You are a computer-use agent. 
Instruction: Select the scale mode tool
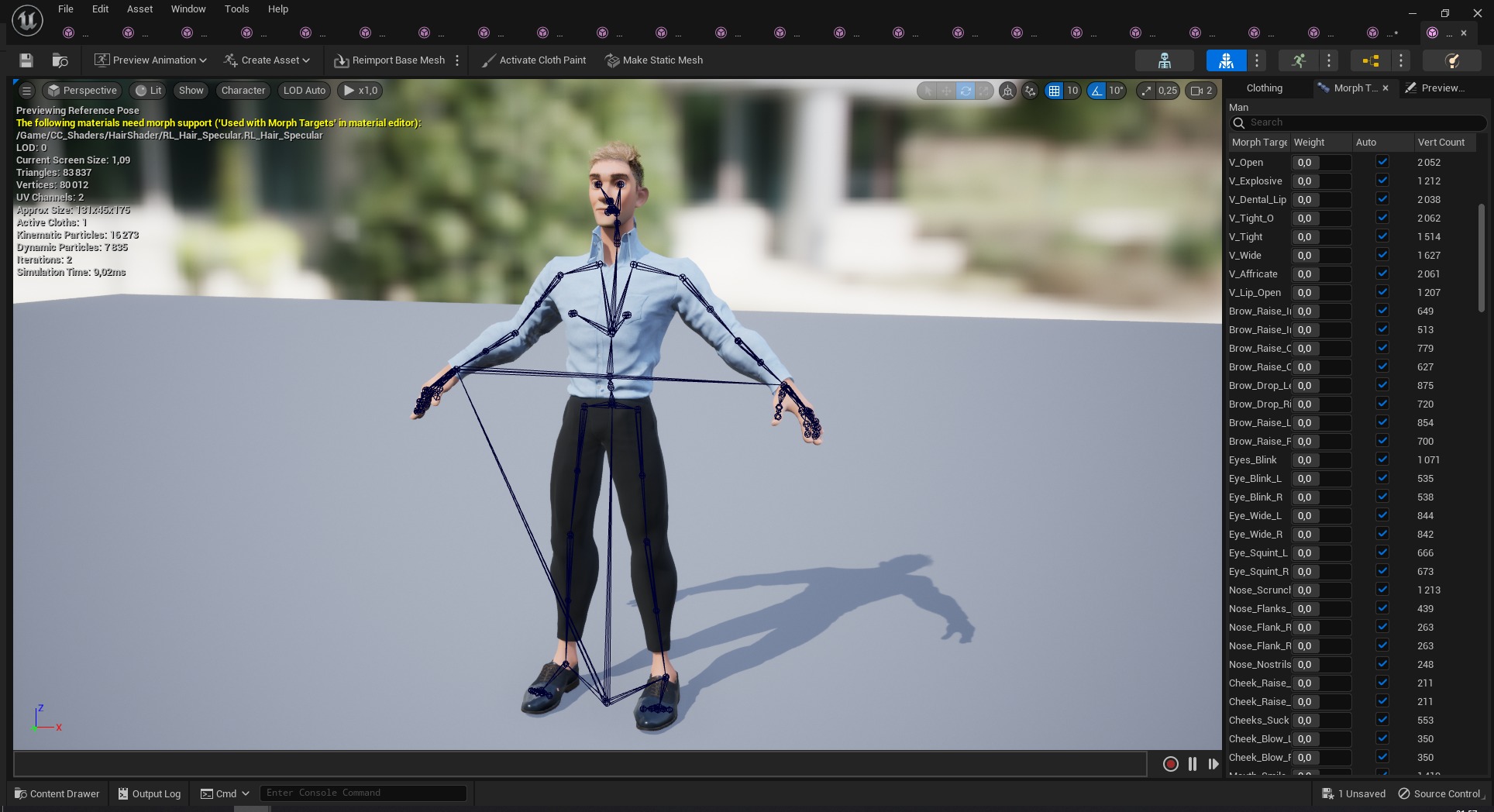[x=983, y=91]
